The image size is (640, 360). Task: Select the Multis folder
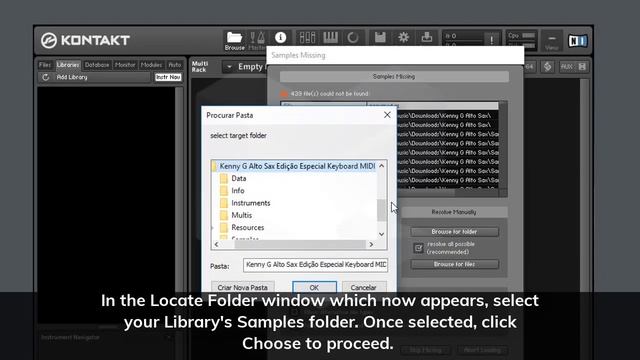pyautogui.click(x=241, y=215)
